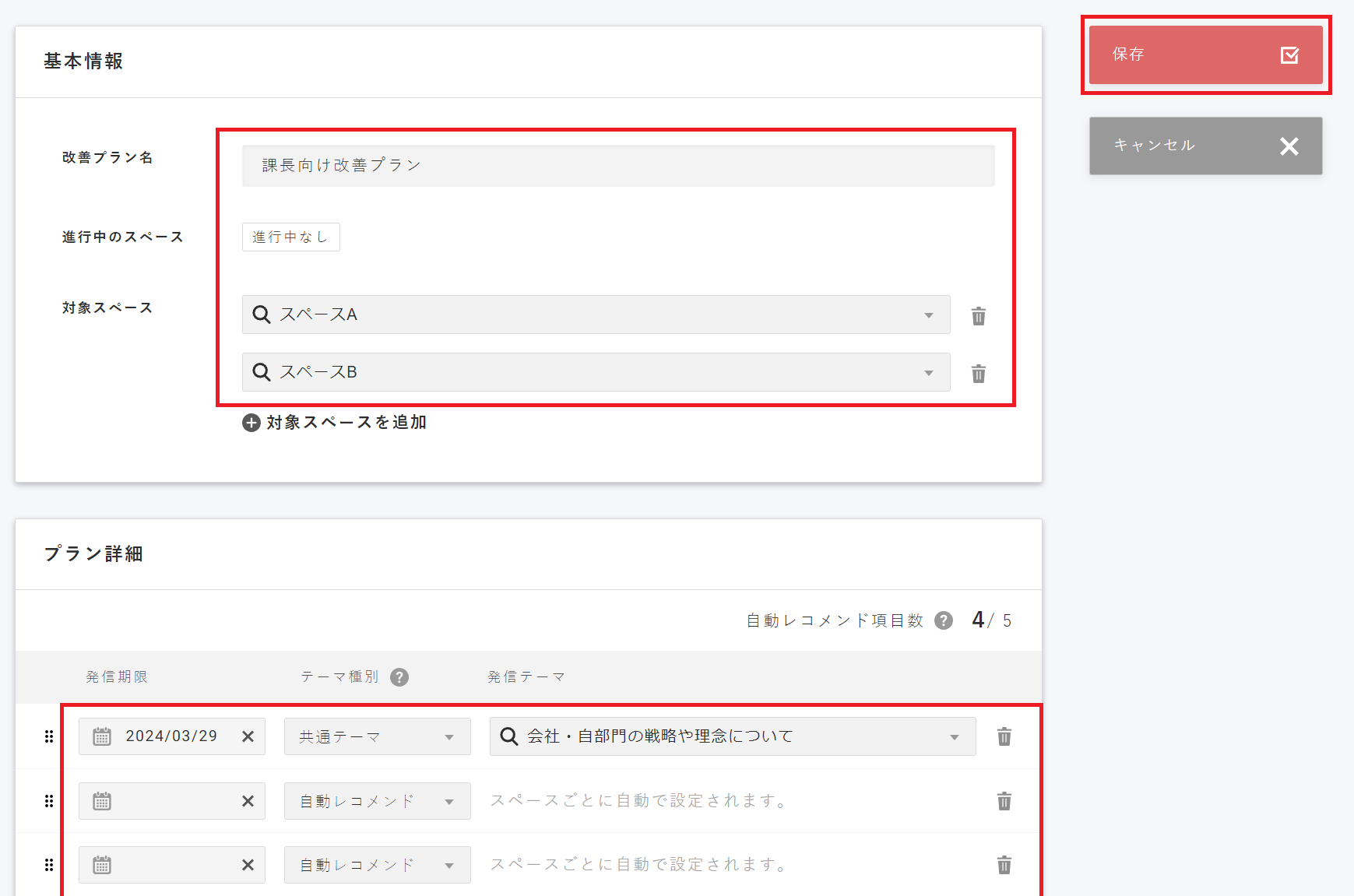The width and height of the screenshot is (1354, 896).
Task: Open the スペースB dropdown
Action: coord(596,372)
